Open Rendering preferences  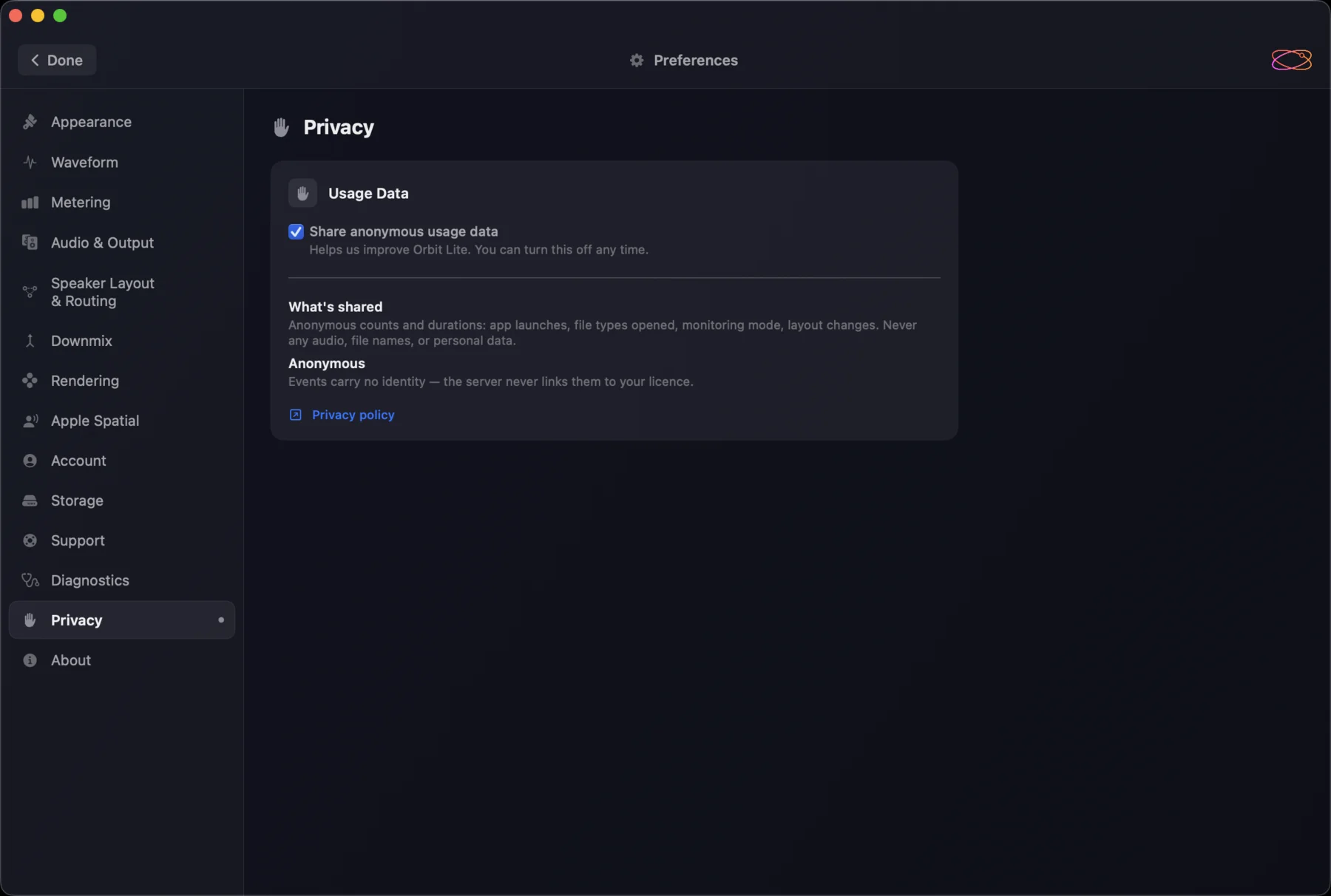(x=122, y=381)
